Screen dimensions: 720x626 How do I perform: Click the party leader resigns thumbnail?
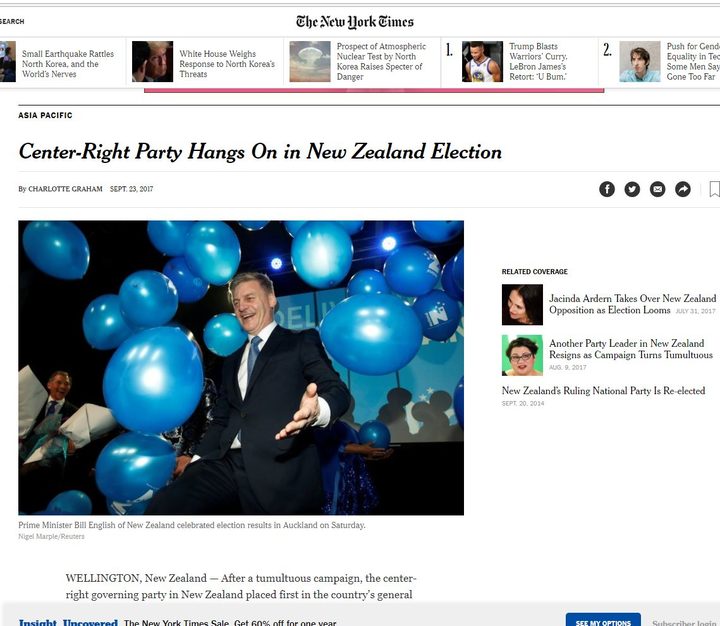pyautogui.click(x=522, y=355)
